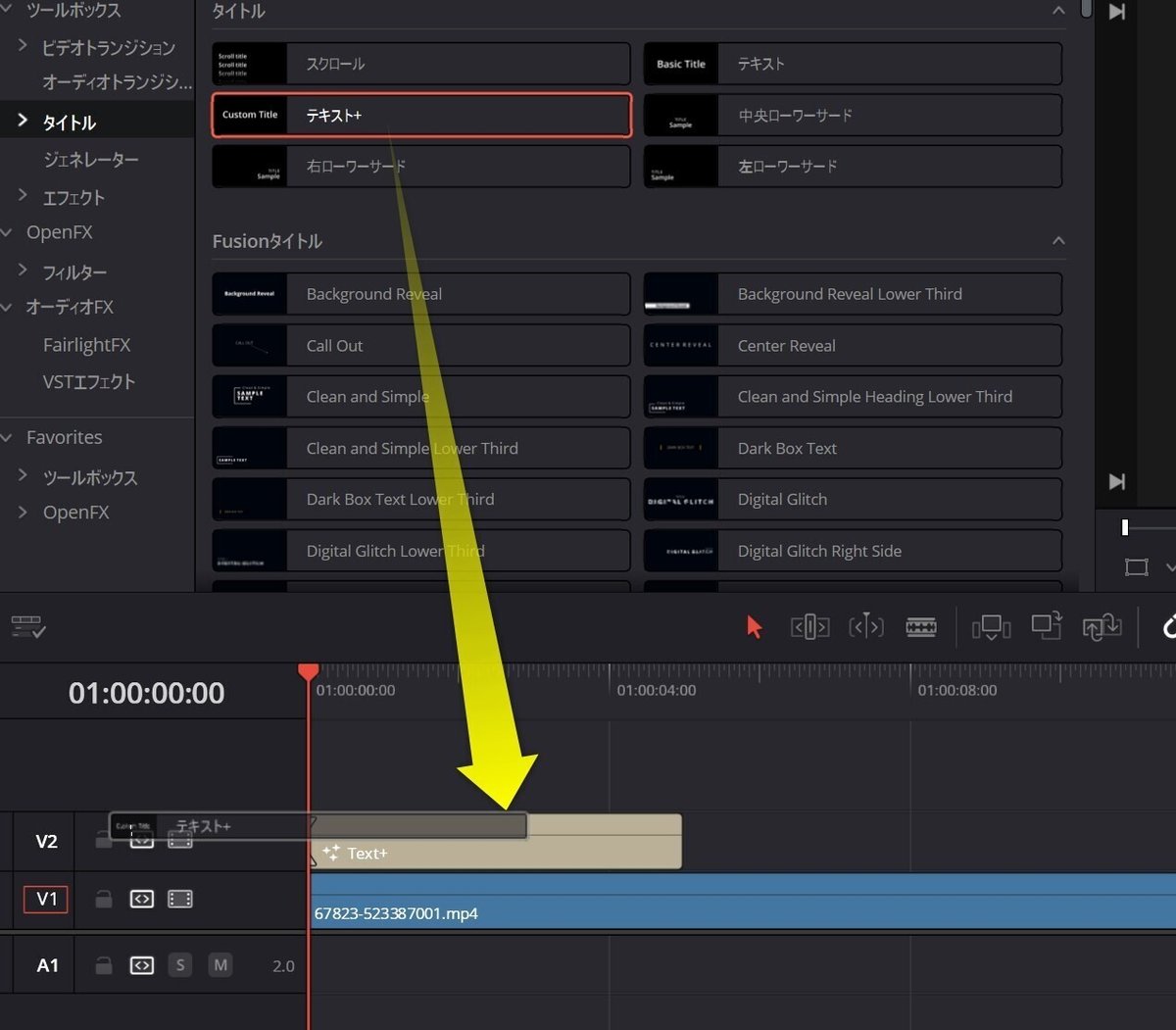Select VSTエフェクト in the sidebar
Image resolution: width=1176 pixels, height=1030 pixels.
89,381
